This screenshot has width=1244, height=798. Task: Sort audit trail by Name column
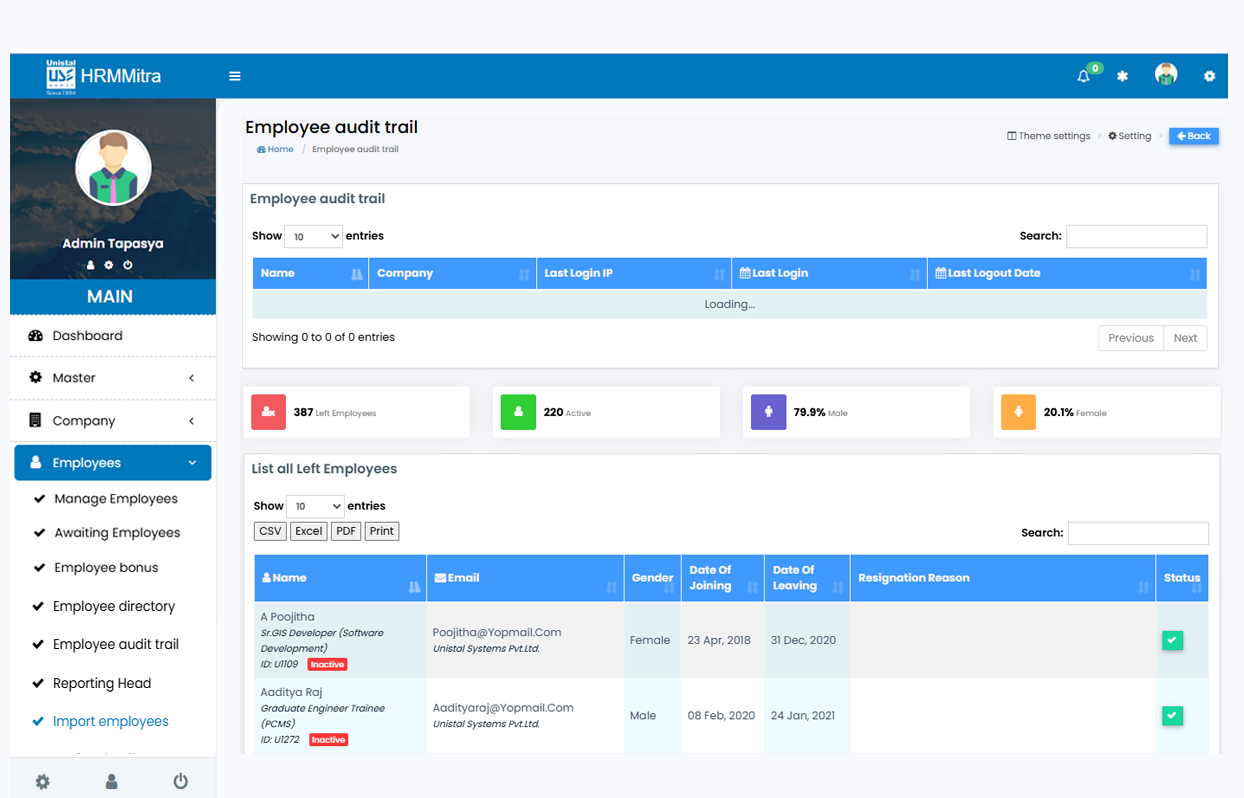[x=310, y=273]
